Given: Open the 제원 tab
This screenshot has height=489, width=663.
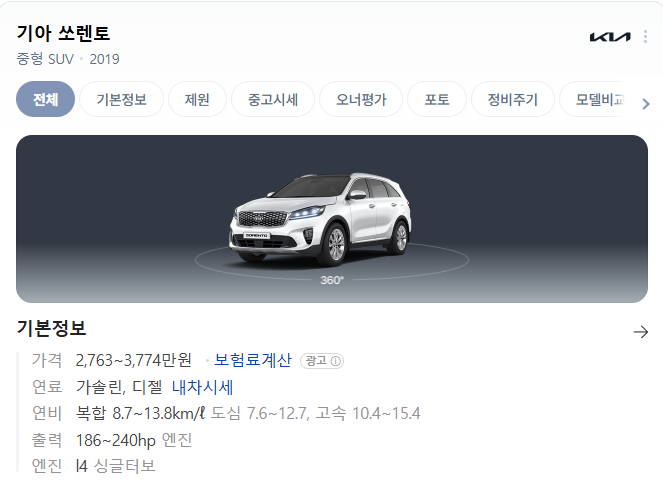Looking at the screenshot, I should coord(197,99).
